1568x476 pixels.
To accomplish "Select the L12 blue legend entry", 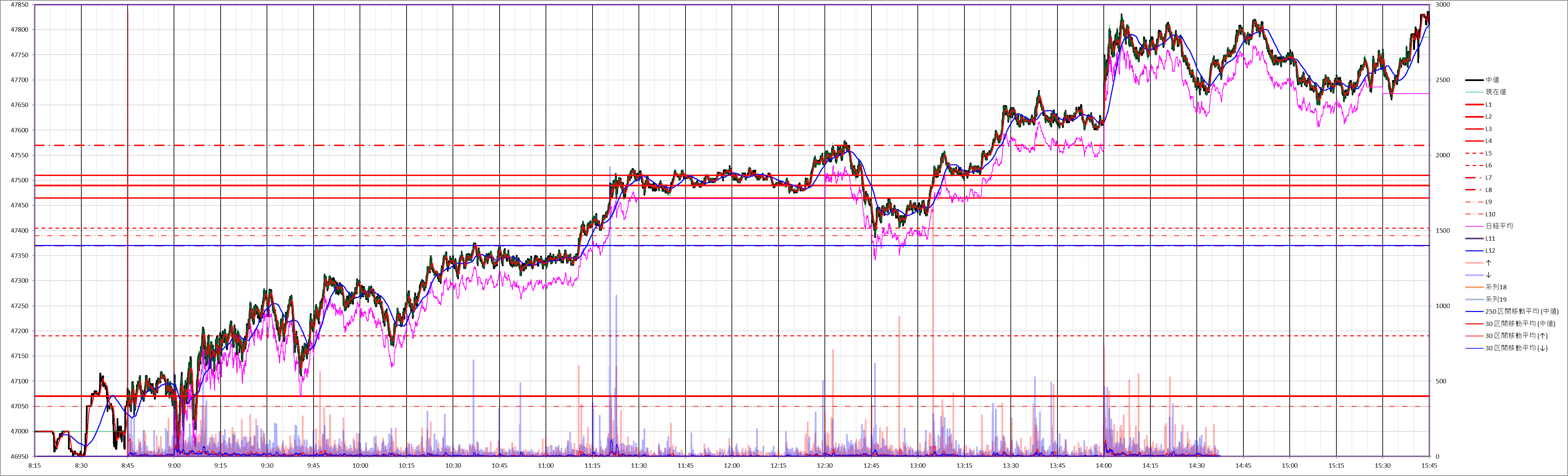I will pos(1490,251).
